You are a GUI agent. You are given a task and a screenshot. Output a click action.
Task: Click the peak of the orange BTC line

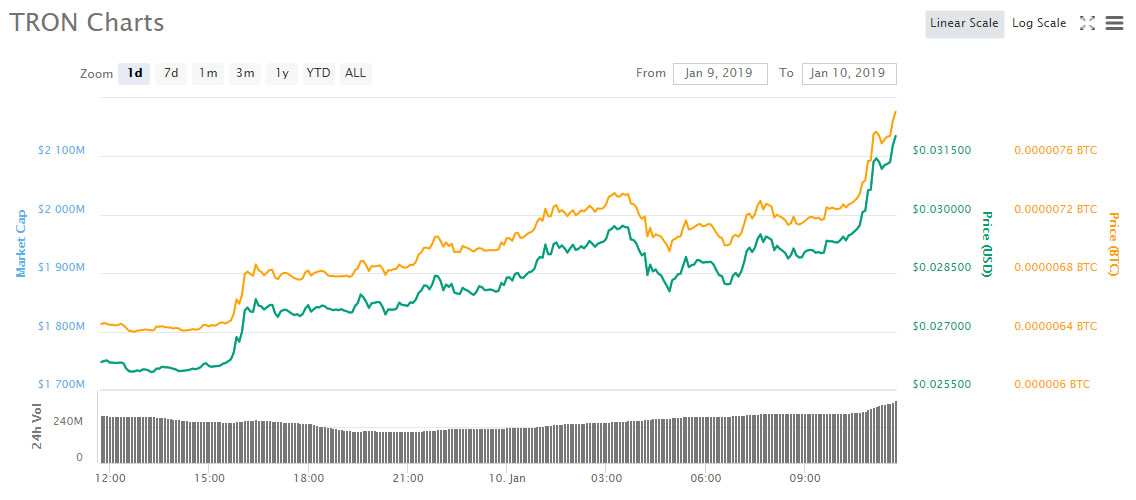pos(894,112)
